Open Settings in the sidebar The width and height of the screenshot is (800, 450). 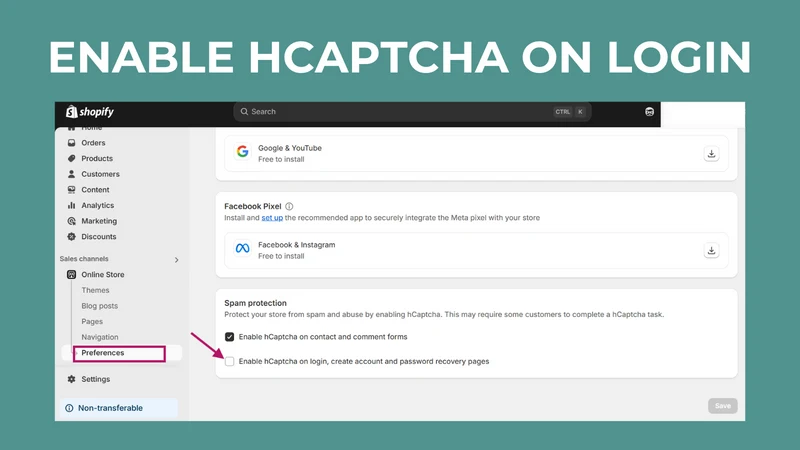pos(96,379)
